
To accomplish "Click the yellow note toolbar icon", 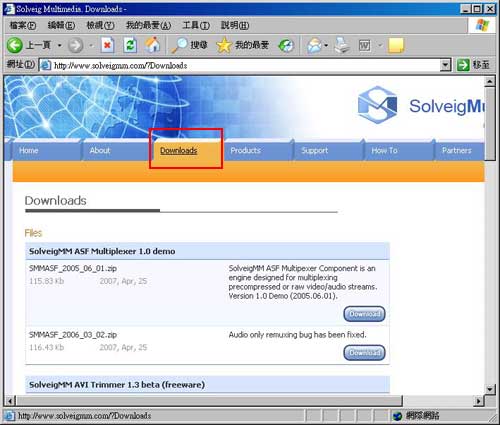I will tap(396, 45).
